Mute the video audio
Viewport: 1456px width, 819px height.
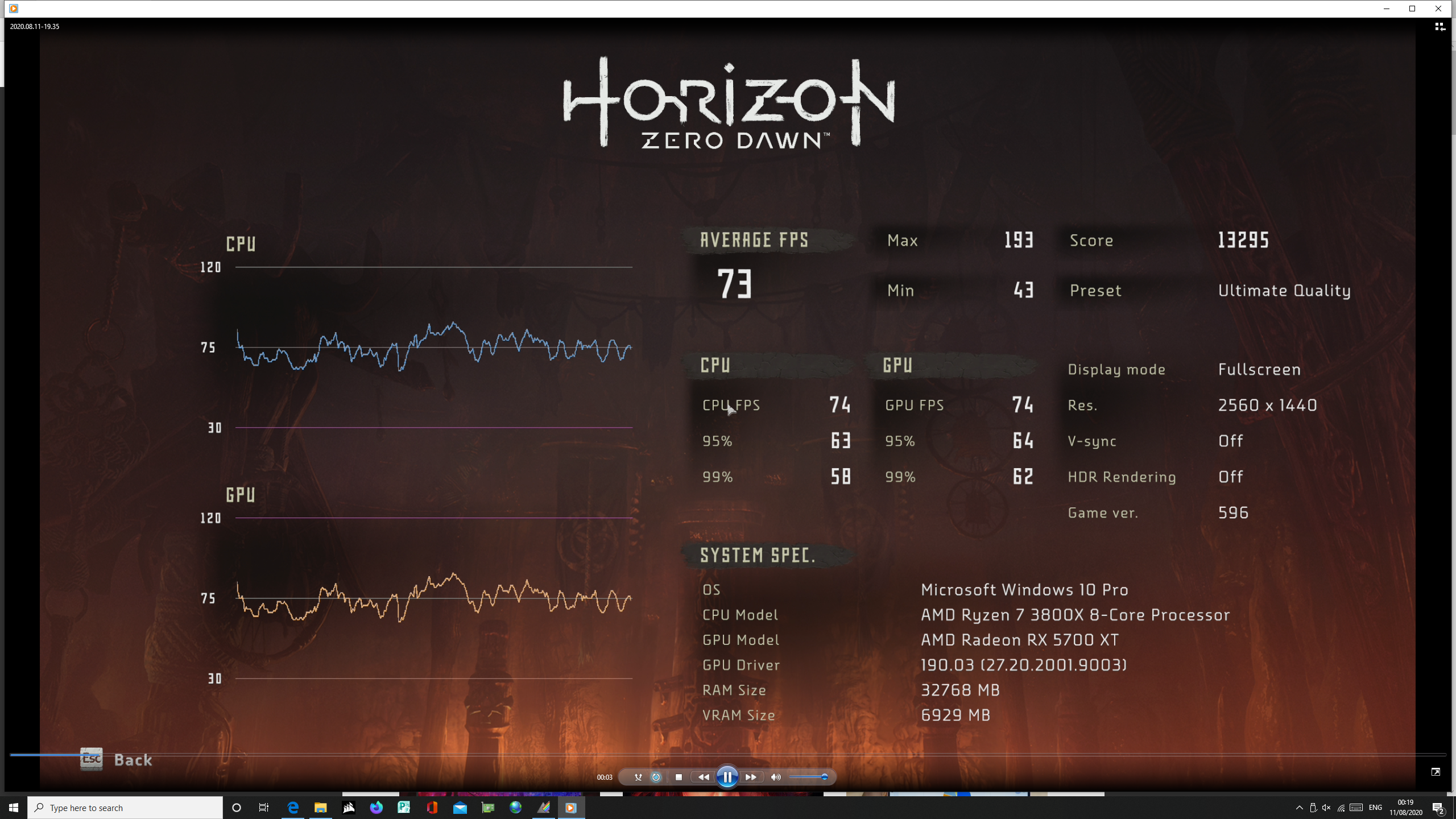(775, 776)
